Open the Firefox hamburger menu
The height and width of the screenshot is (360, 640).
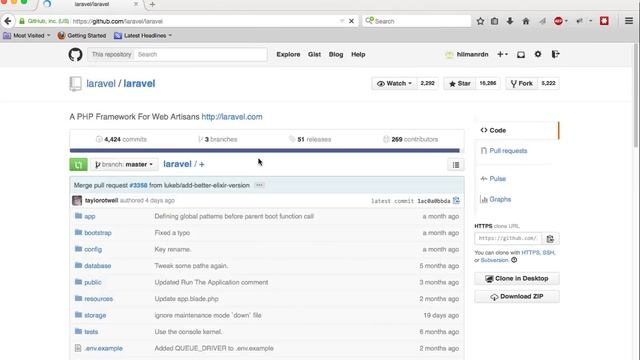point(629,21)
